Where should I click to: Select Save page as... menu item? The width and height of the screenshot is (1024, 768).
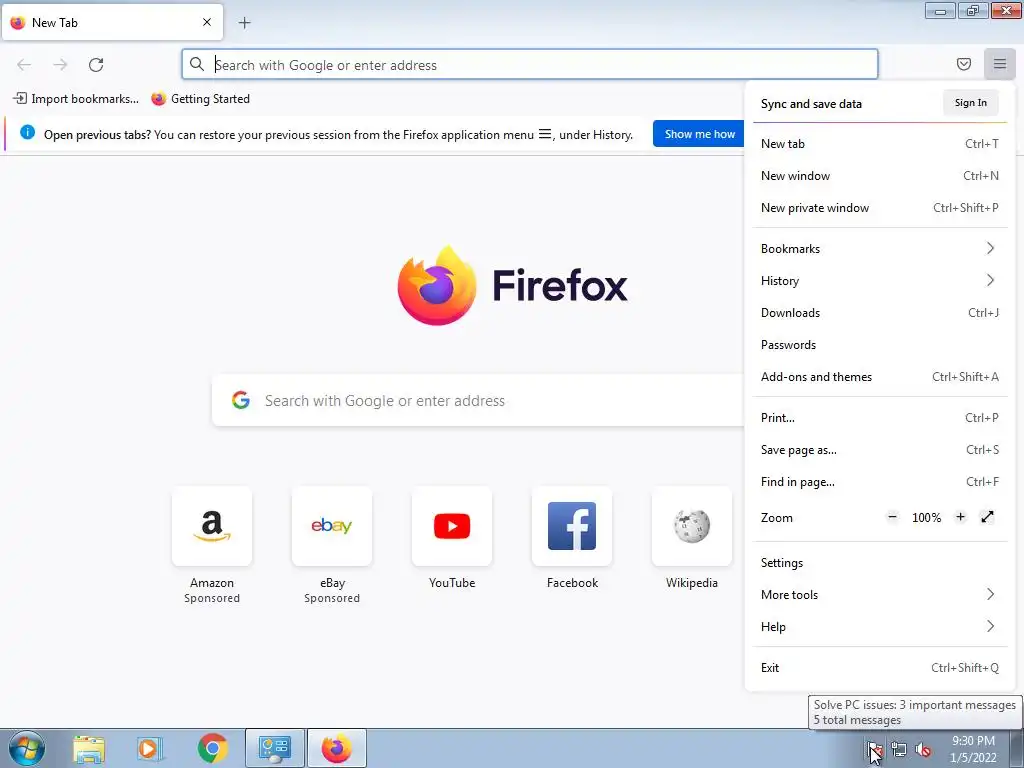point(879,449)
